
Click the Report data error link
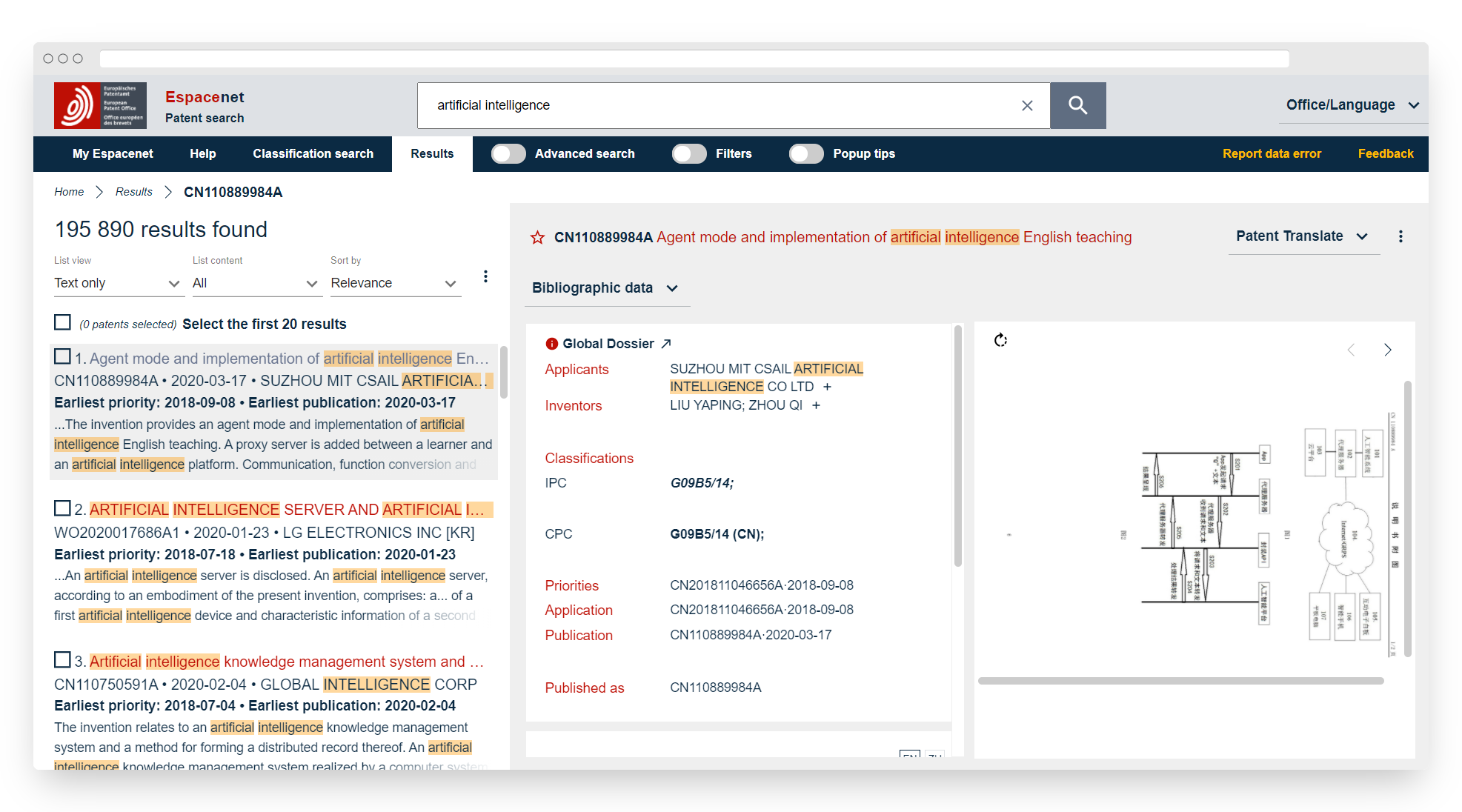[1272, 154]
